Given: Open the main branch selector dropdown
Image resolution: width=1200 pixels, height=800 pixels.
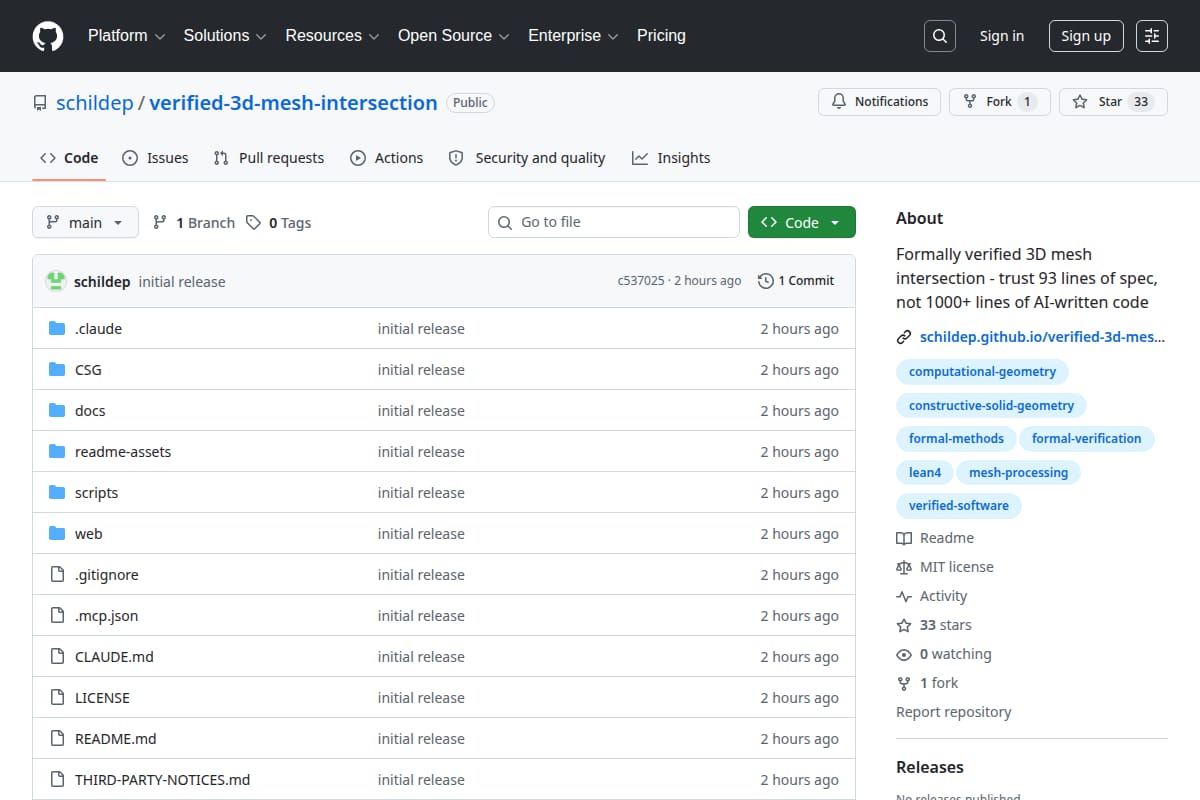Looking at the screenshot, I should pos(85,222).
